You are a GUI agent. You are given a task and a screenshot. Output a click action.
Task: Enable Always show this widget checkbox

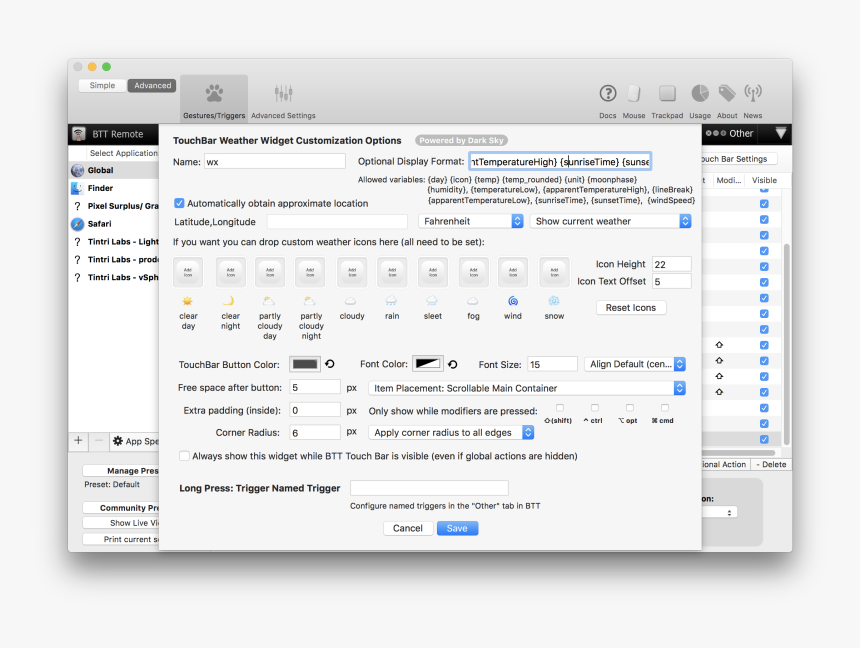(184, 456)
